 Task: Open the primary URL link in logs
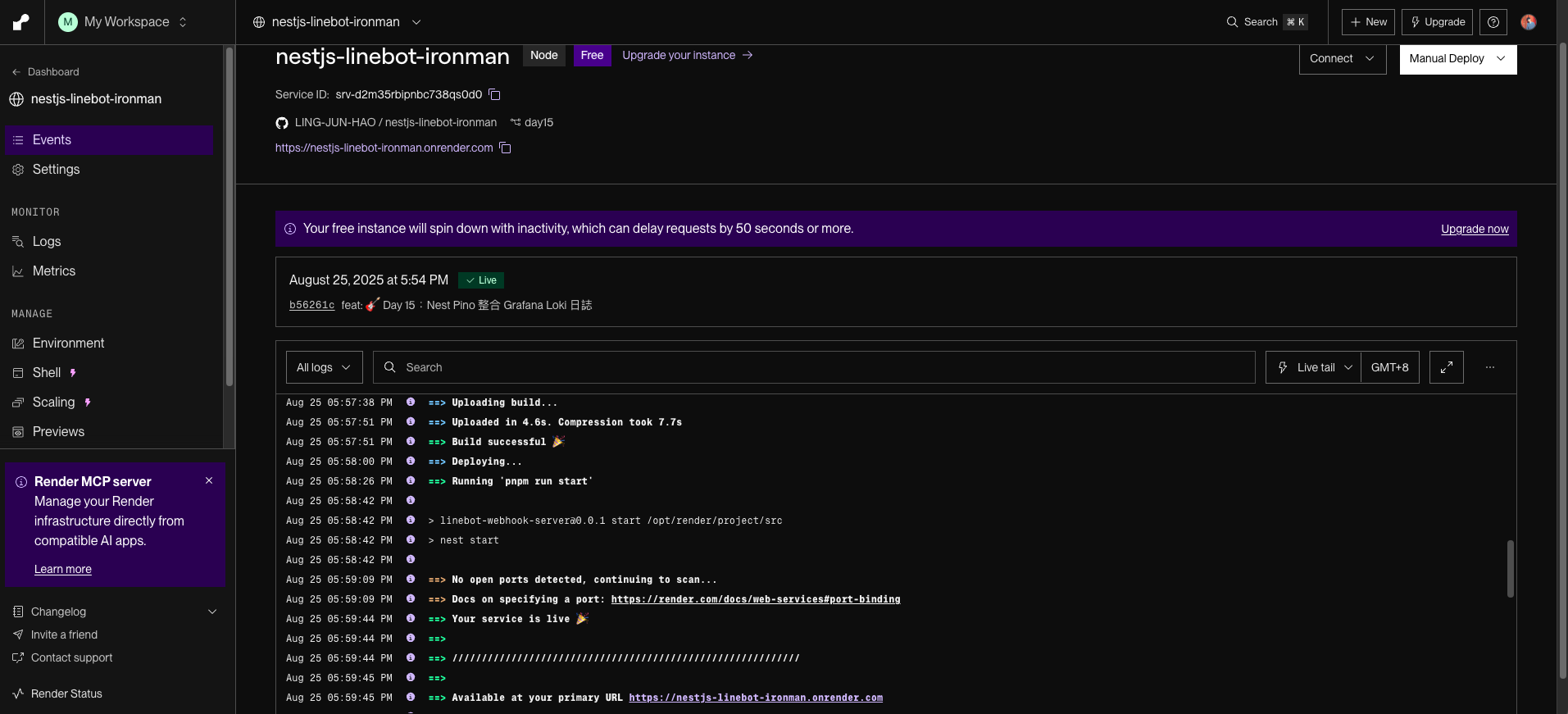756,698
